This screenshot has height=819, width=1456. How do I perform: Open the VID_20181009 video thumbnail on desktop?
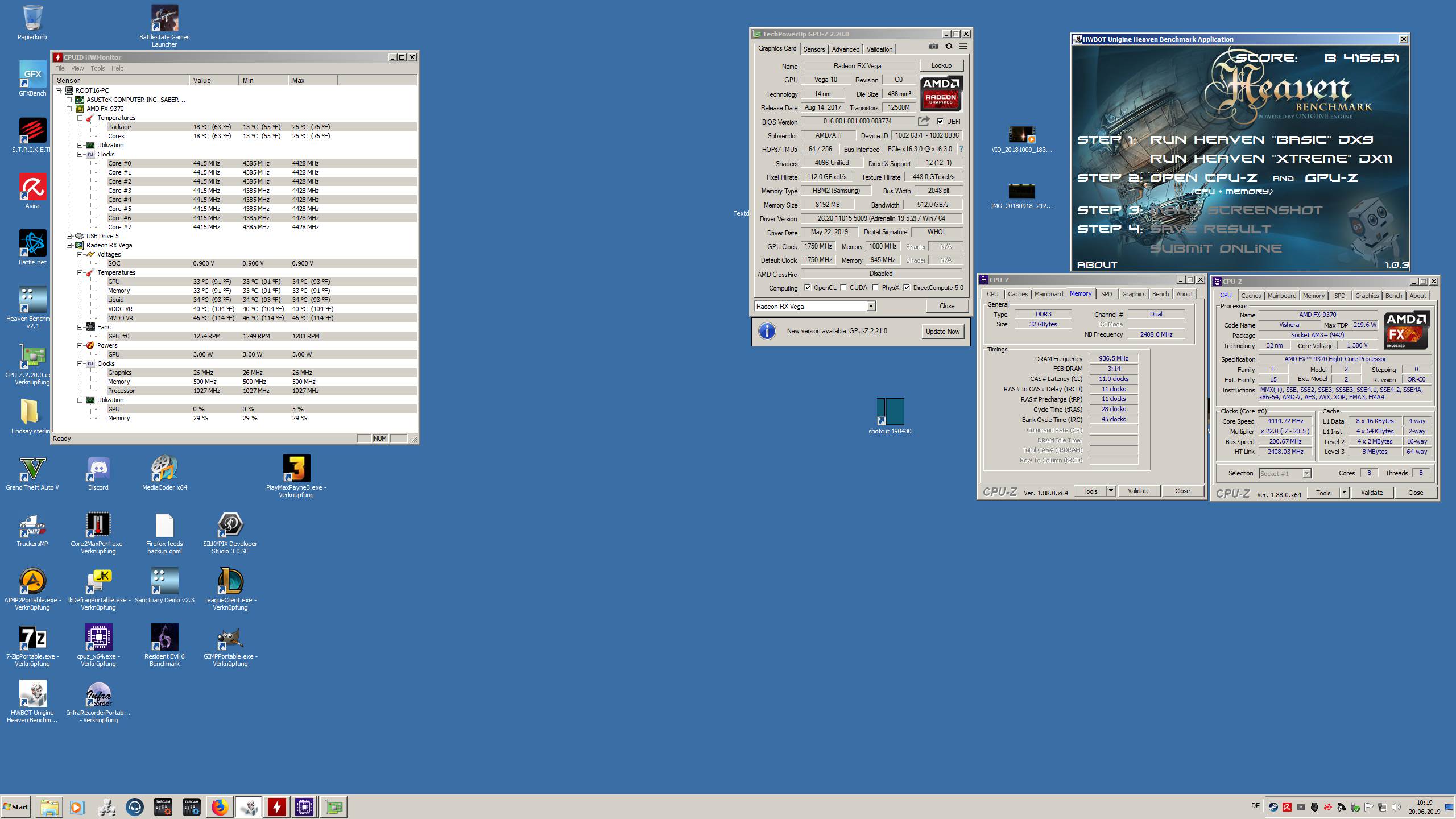point(1021,135)
